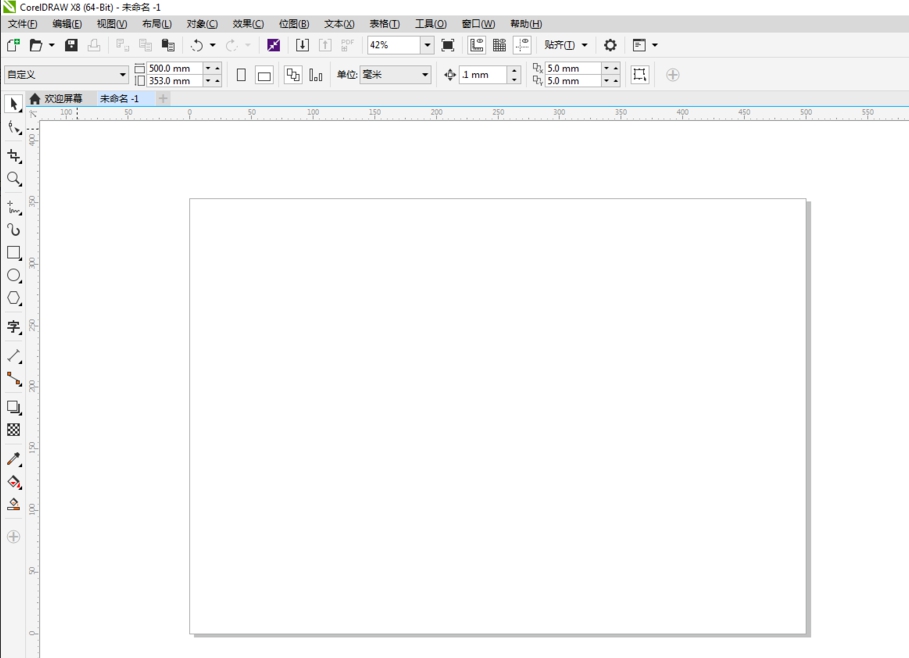
Task: Set landscape page orientation
Action: coord(264,75)
